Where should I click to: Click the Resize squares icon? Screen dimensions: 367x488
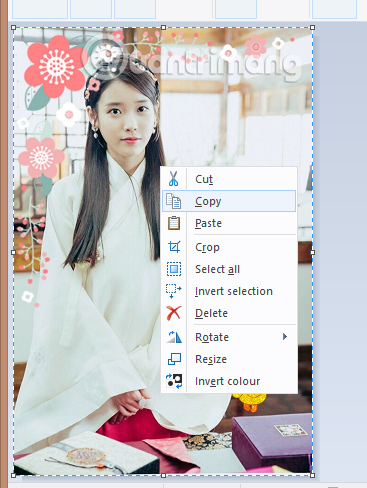(x=174, y=359)
